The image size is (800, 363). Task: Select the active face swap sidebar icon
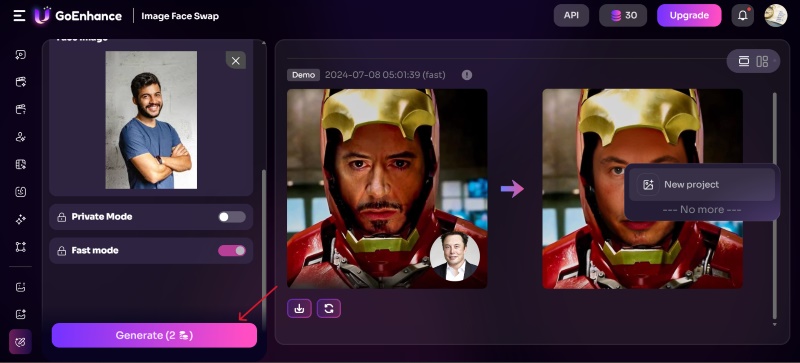(x=20, y=342)
